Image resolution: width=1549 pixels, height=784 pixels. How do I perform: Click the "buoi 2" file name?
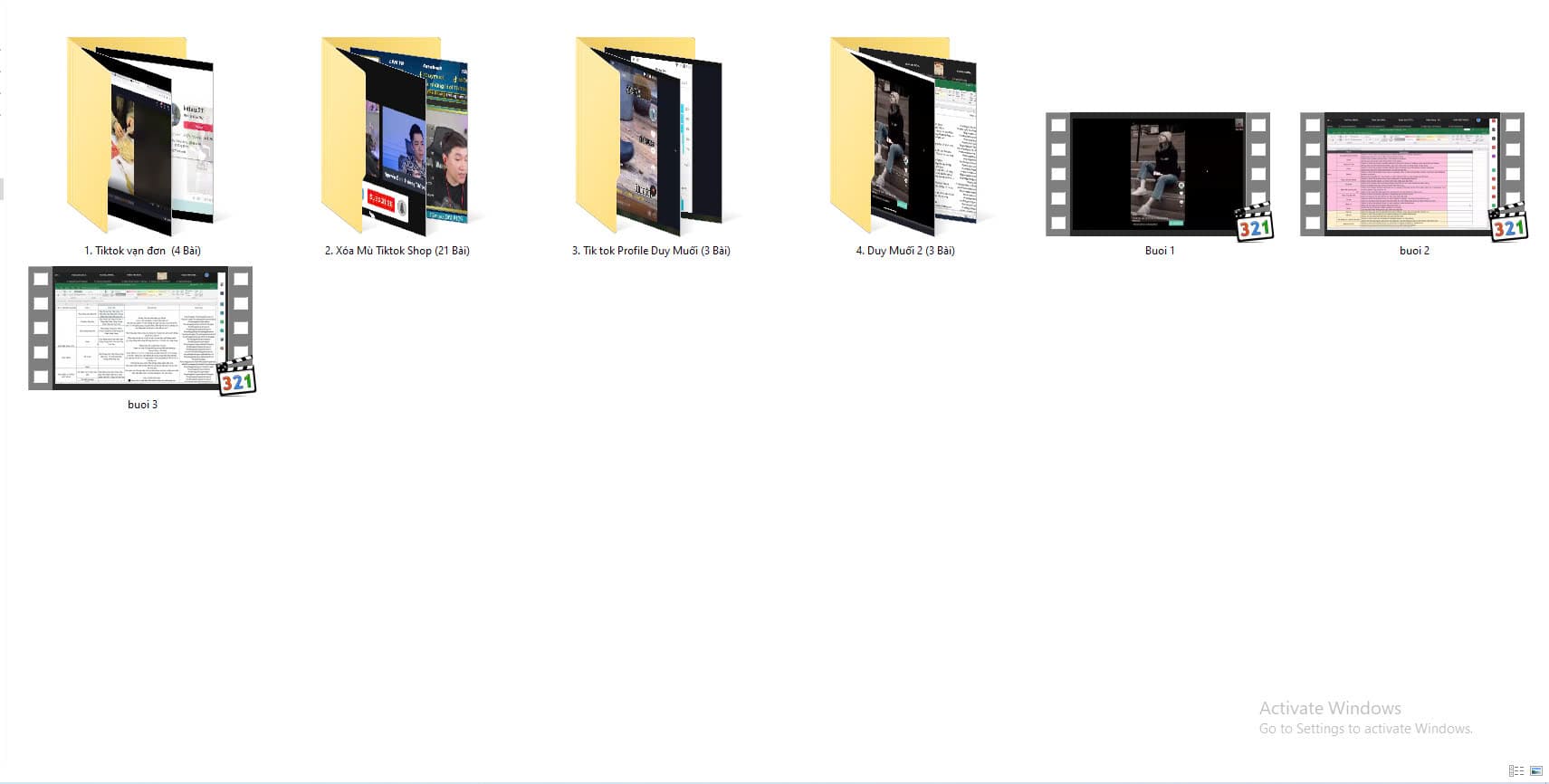(1414, 251)
